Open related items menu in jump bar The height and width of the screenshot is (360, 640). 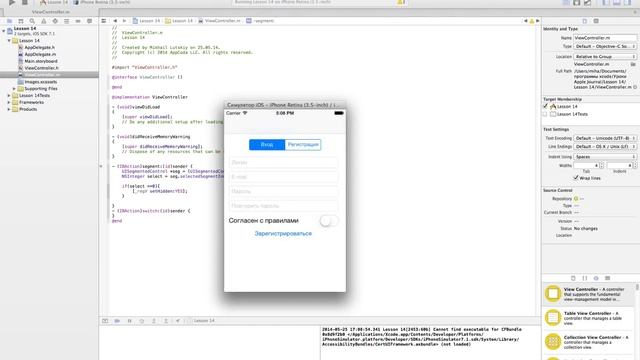tap(104, 21)
